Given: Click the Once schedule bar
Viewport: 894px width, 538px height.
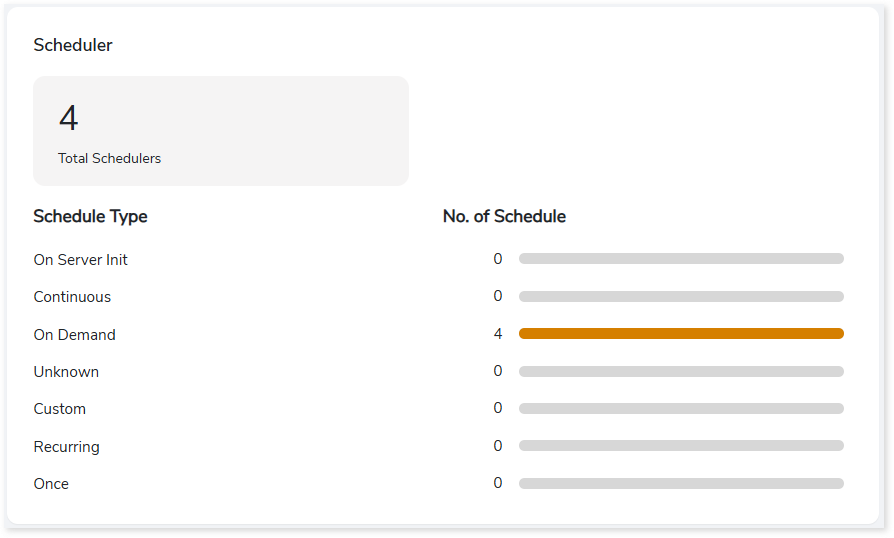Looking at the screenshot, I should pyautogui.click(x=681, y=483).
